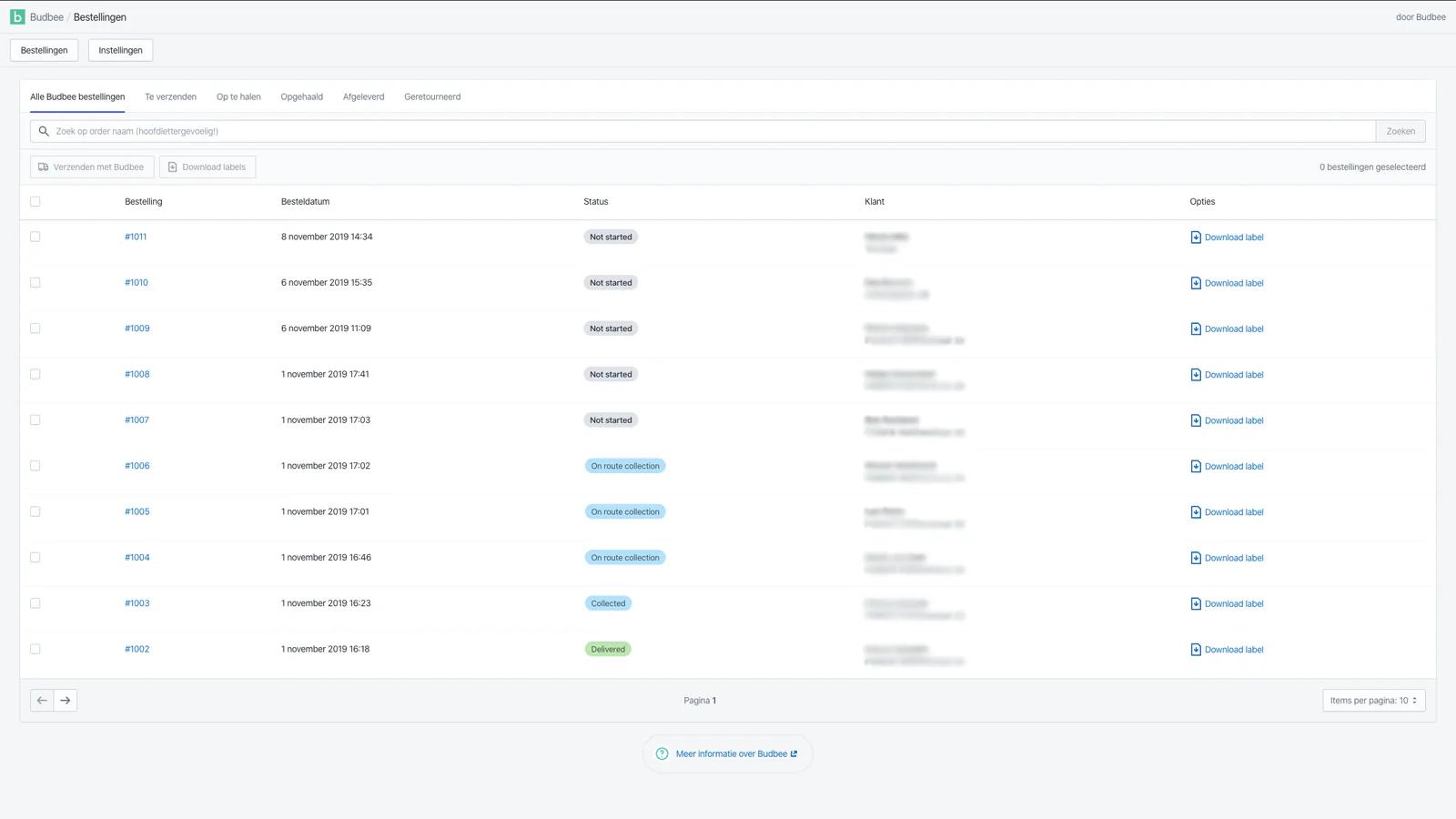Viewport: 1456px width, 819px height.
Task: Select checkbox for order #1011
Action: [35, 237]
